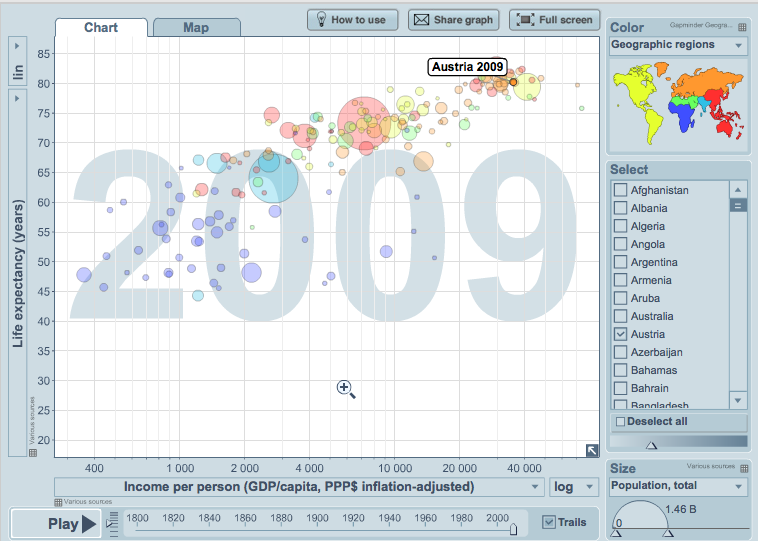Viewport: 758px width, 541px height.
Task: Click the lightbulb How to use button
Action: click(x=353, y=19)
